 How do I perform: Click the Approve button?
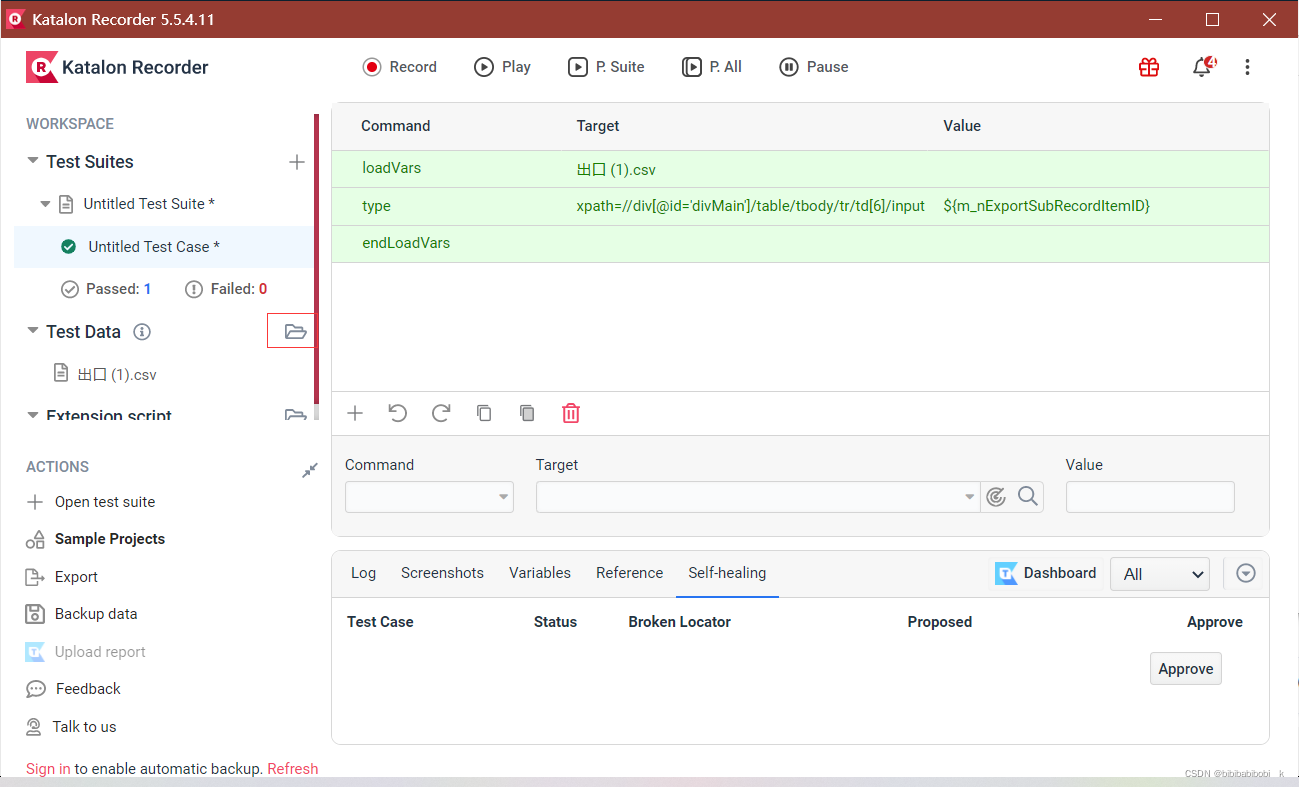click(1186, 669)
